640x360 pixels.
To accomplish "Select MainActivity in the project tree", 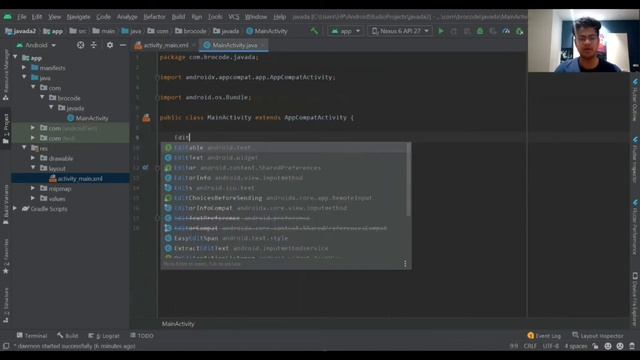I will pyautogui.click(x=88, y=118).
